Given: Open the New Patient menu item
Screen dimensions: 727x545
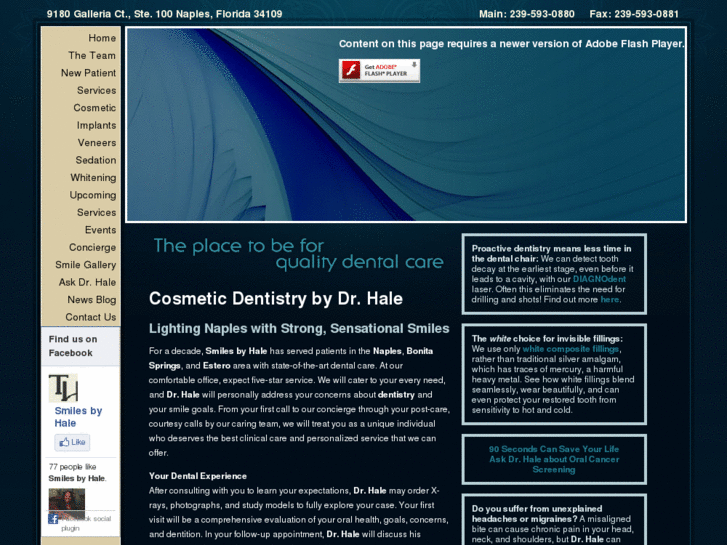Looking at the screenshot, I should tap(89, 73).
